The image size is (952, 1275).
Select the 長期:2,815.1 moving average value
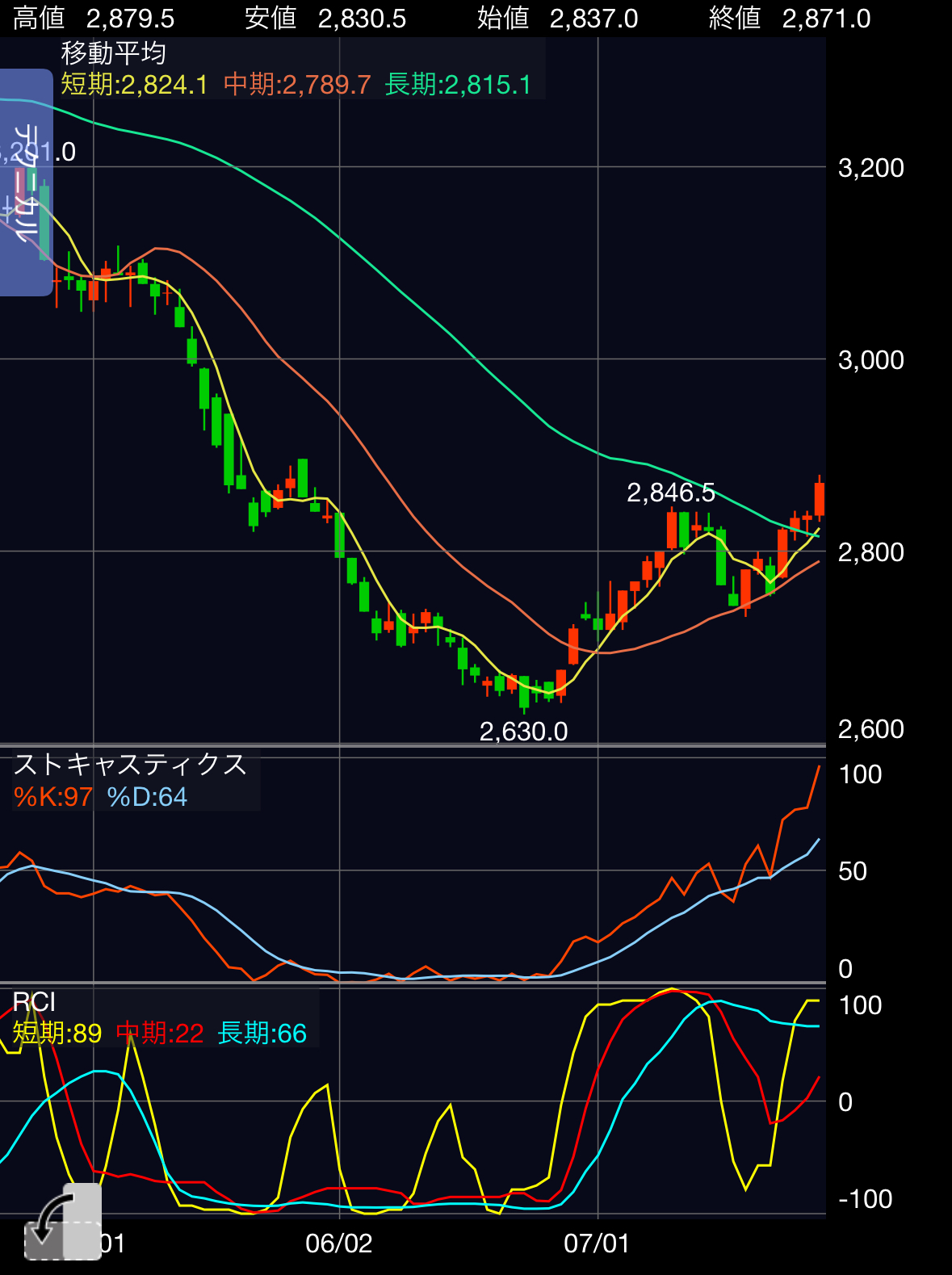(458, 84)
